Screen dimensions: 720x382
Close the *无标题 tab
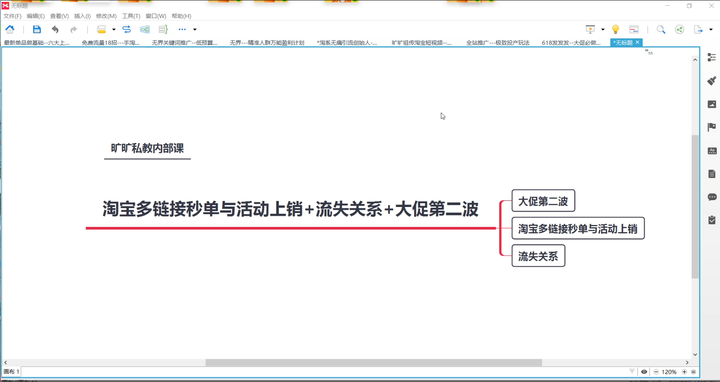(637, 42)
